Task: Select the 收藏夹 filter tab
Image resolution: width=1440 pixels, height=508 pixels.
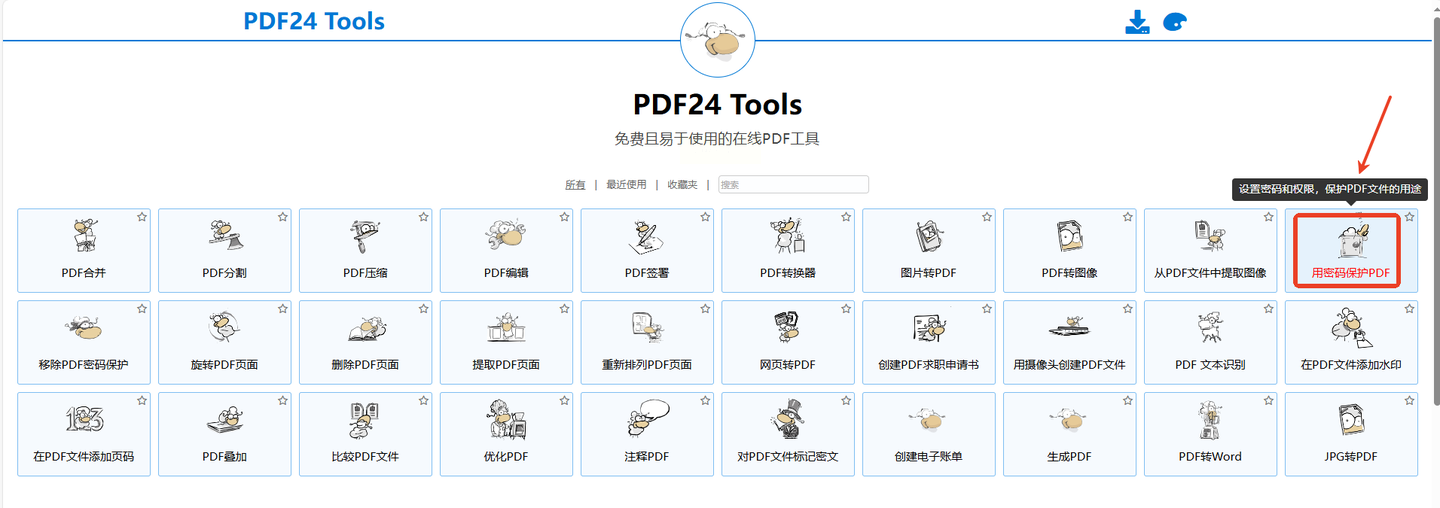Action: coord(682,185)
